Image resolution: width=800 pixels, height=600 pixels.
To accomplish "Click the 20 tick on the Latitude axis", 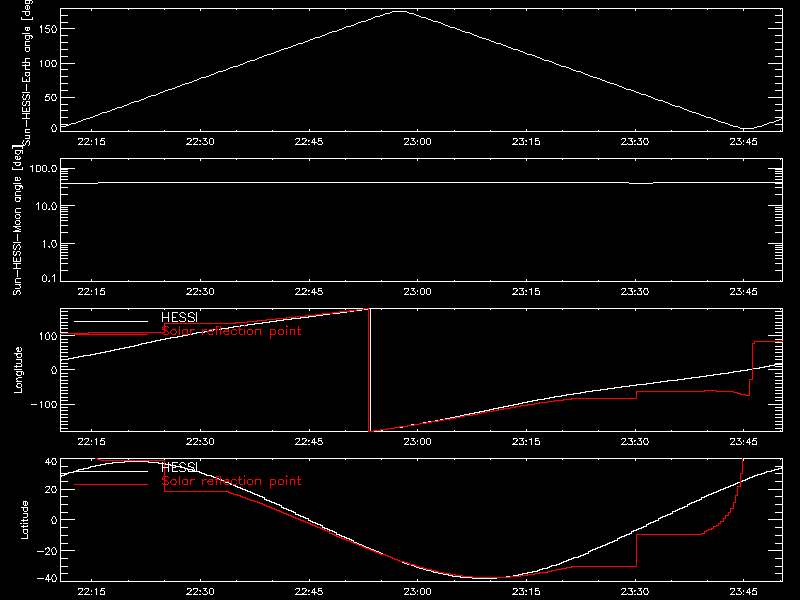I will point(51,490).
